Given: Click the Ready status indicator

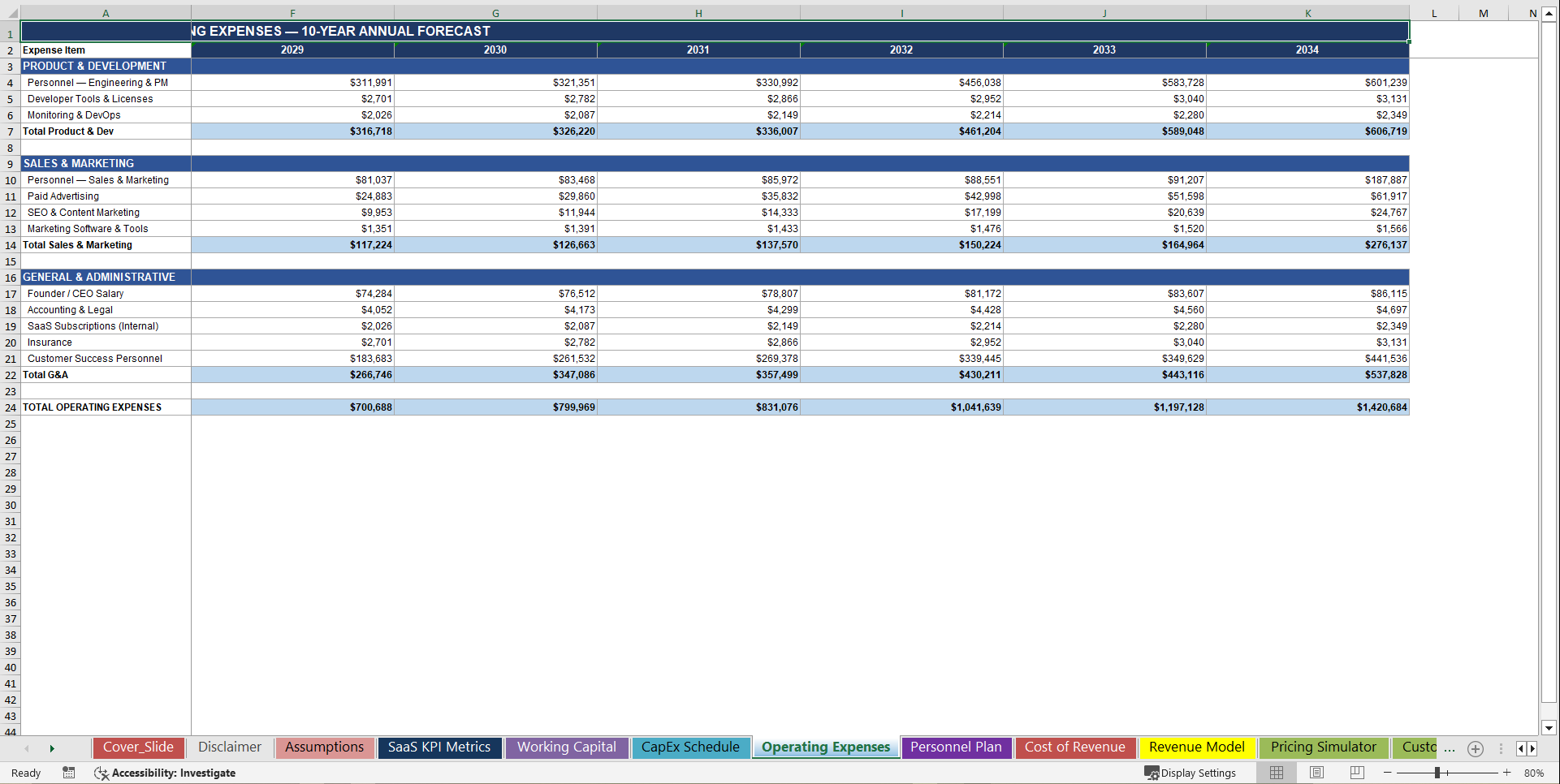Looking at the screenshot, I should tap(25, 773).
